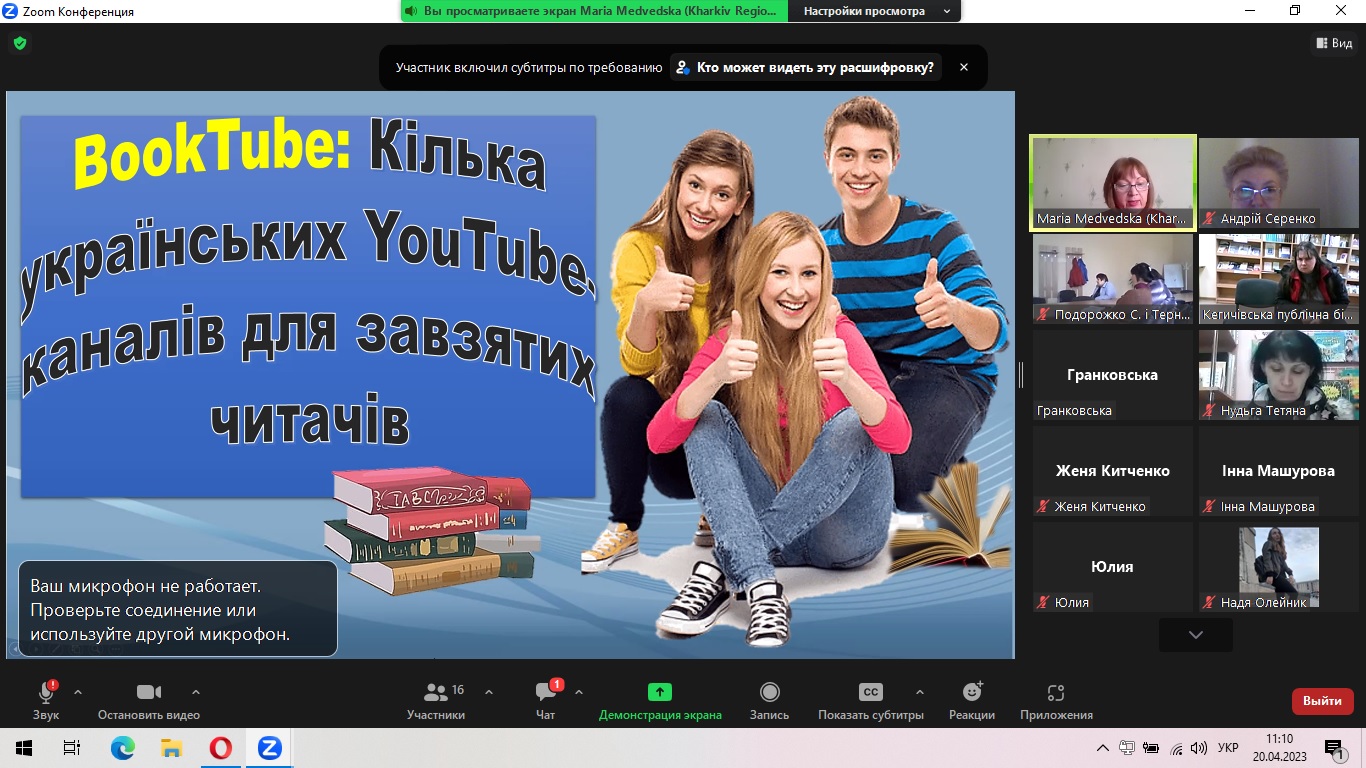Expand audio options arrow next to Звук
1366x768 pixels.
click(x=78, y=692)
